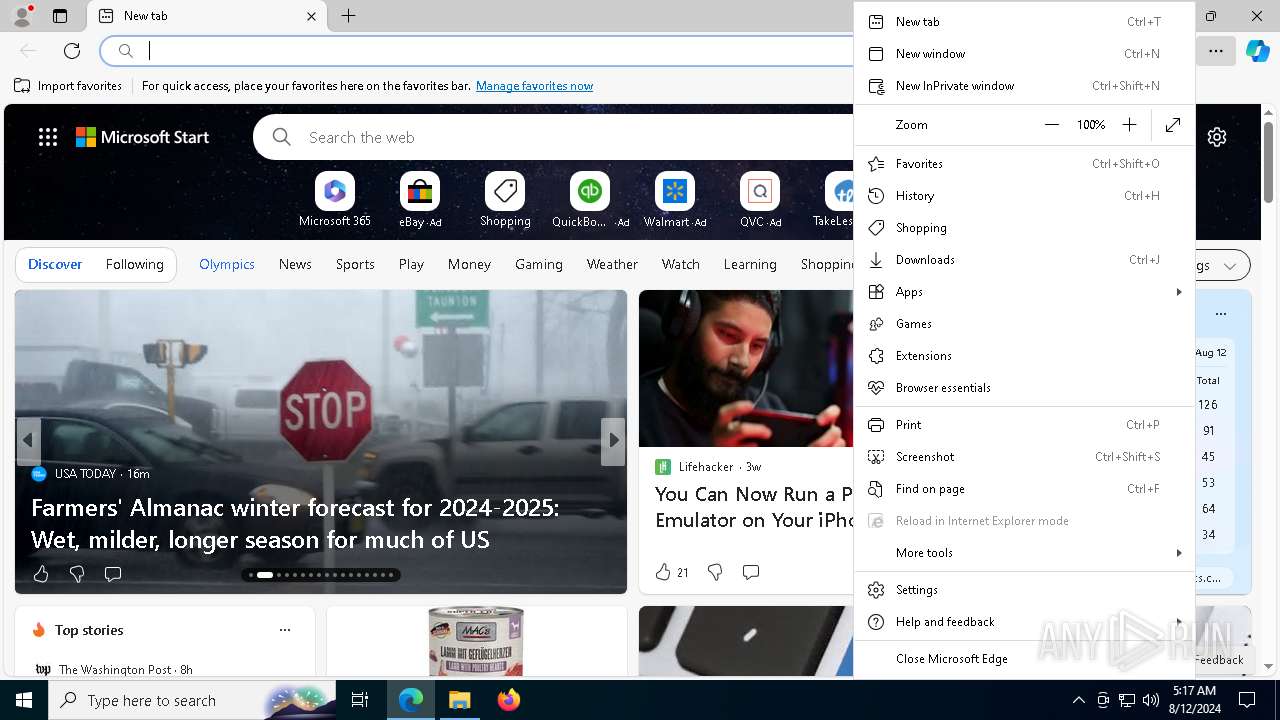This screenshot has height=720, width=1280.
Task: Open the profile icon
Action: [x=22, y=15]
